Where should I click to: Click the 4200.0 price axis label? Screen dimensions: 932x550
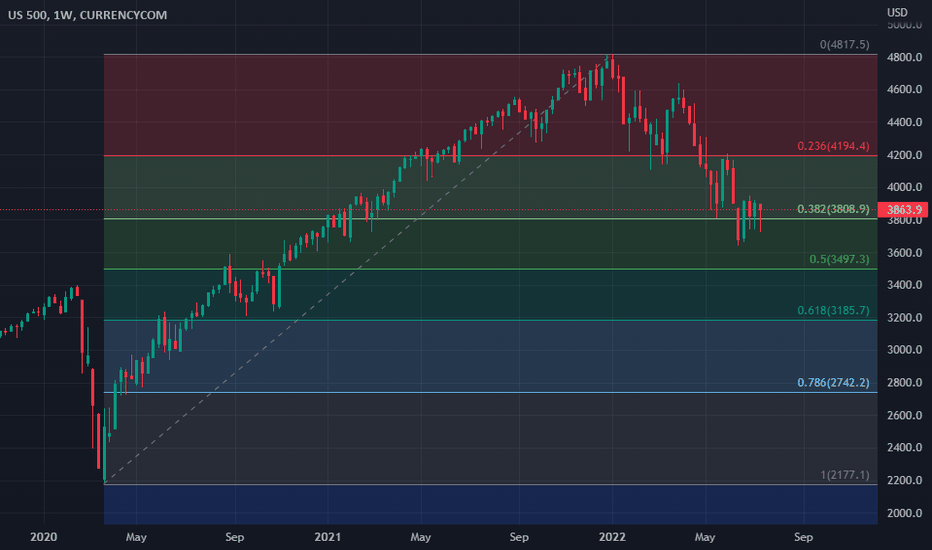[x=904, y=155]
